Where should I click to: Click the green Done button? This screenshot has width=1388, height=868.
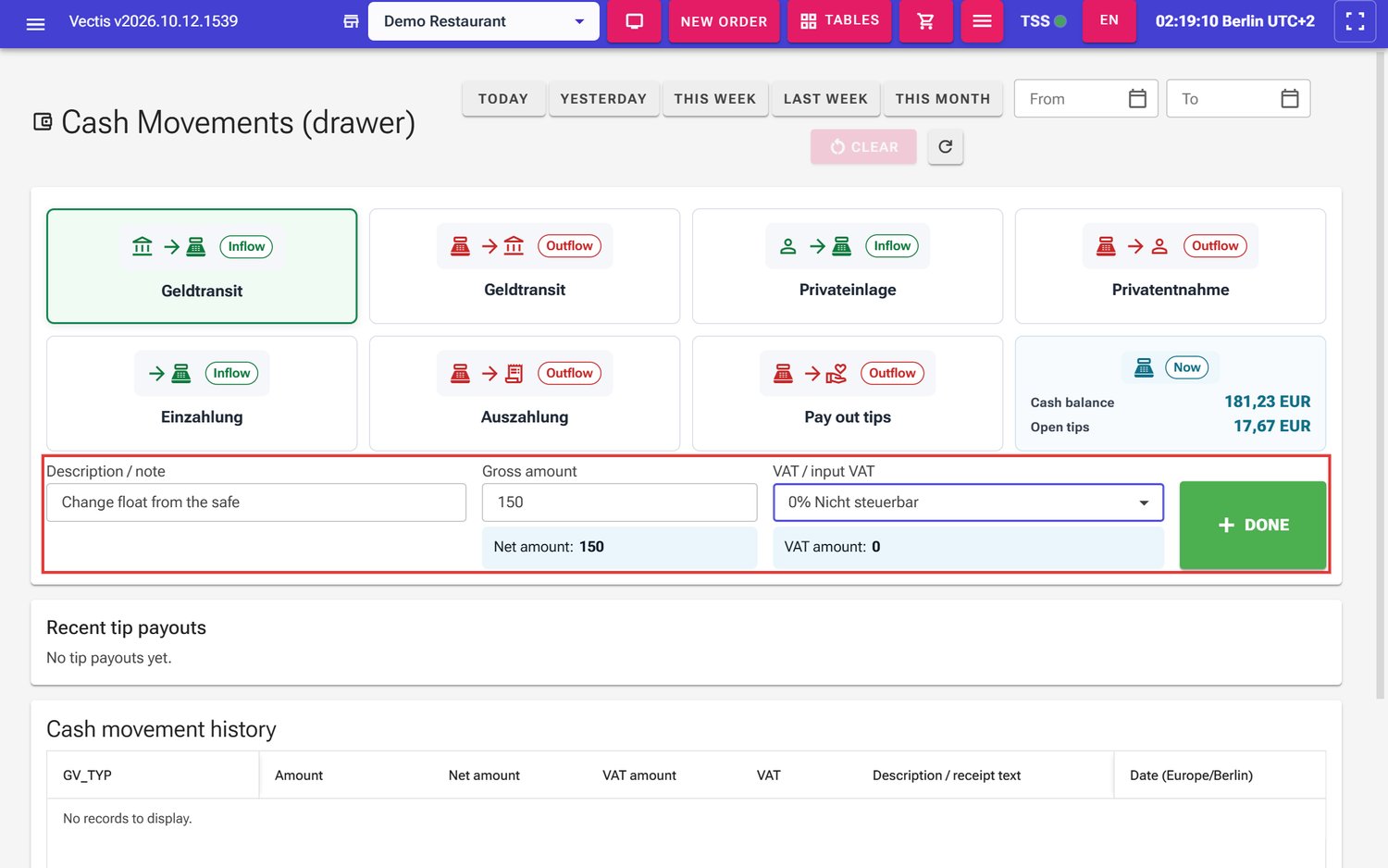point(1252,525)
